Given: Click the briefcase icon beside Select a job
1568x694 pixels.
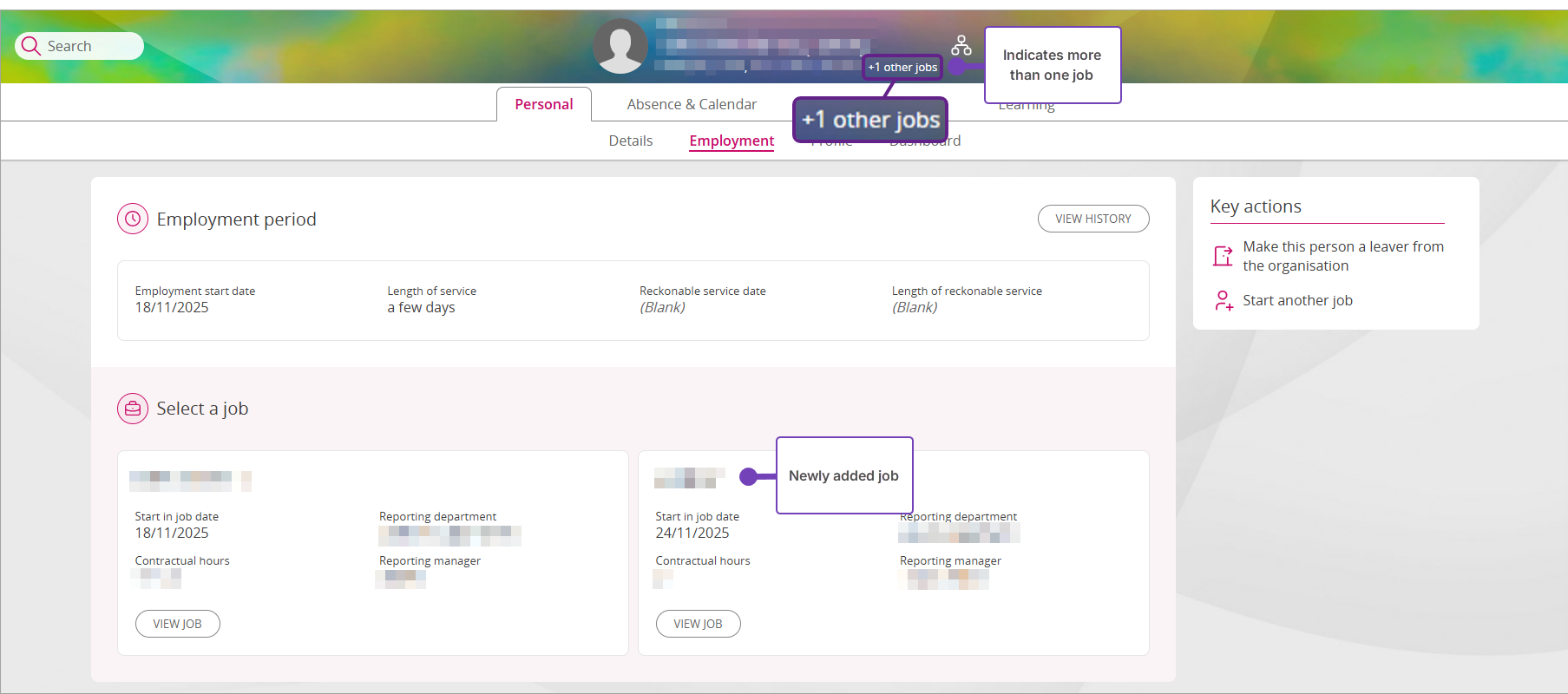Looking at the screenshot, I should tap(133, 409).
